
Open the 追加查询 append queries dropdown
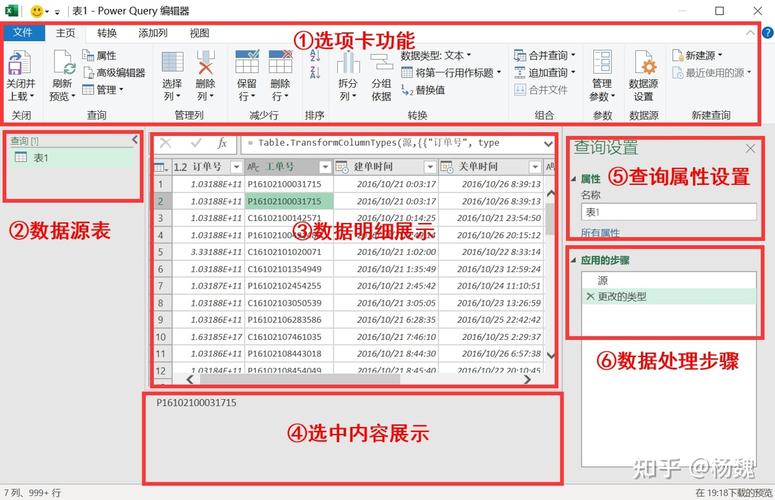tap(545, 72)
